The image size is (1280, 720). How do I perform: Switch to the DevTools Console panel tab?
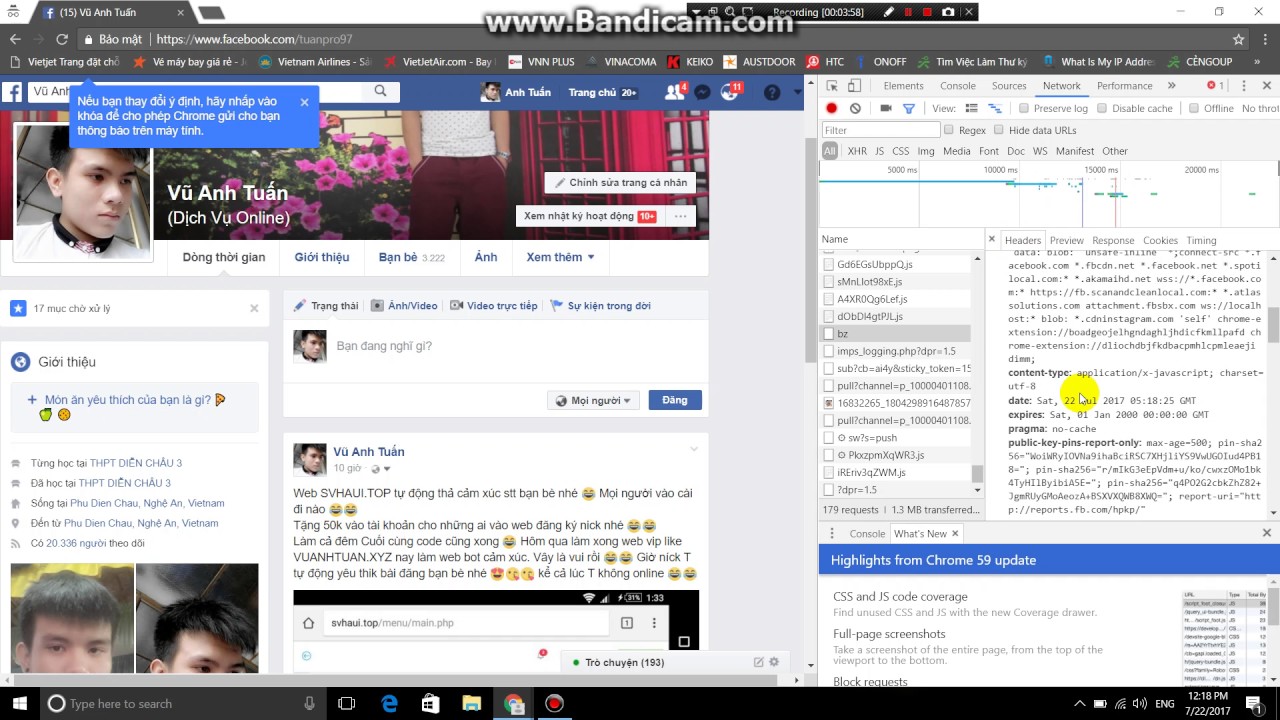(957, 86)
